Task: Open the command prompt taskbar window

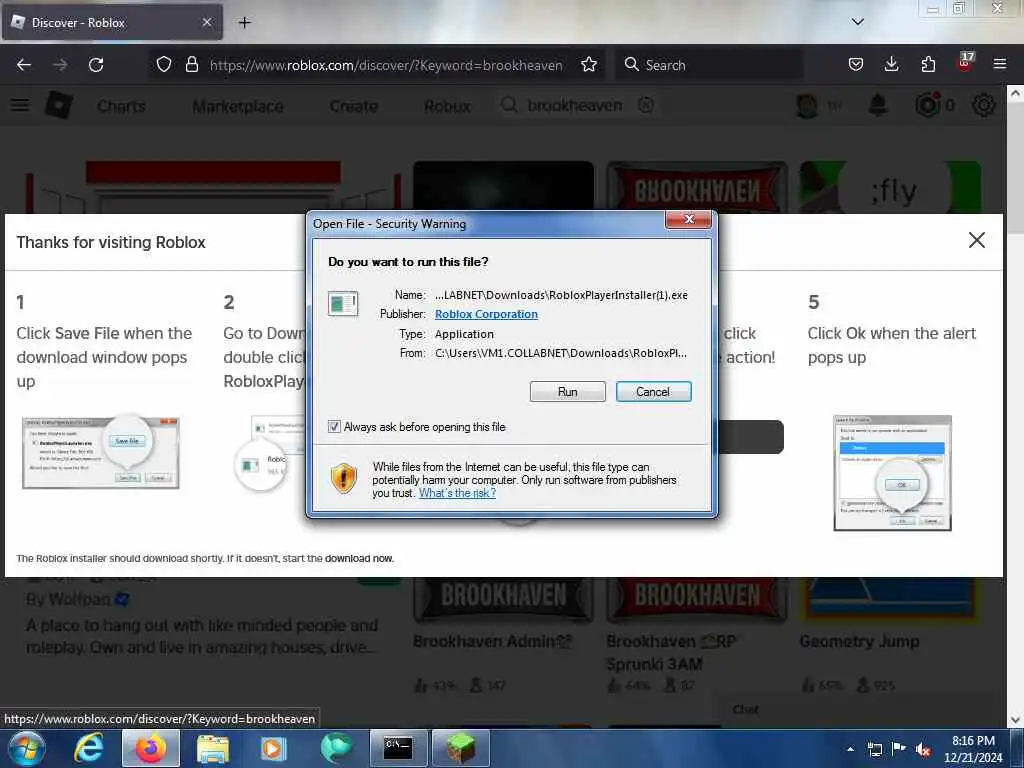Action: 398,748
